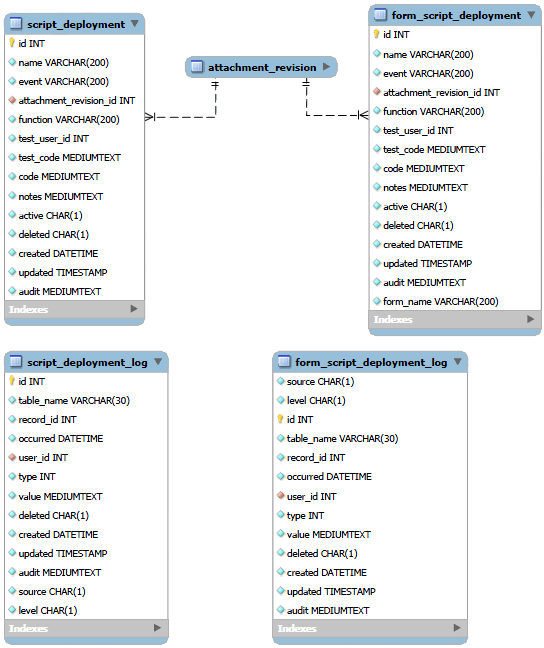
Task: Click the form_script_deployment_log table icon
Action: click(284, 362)
